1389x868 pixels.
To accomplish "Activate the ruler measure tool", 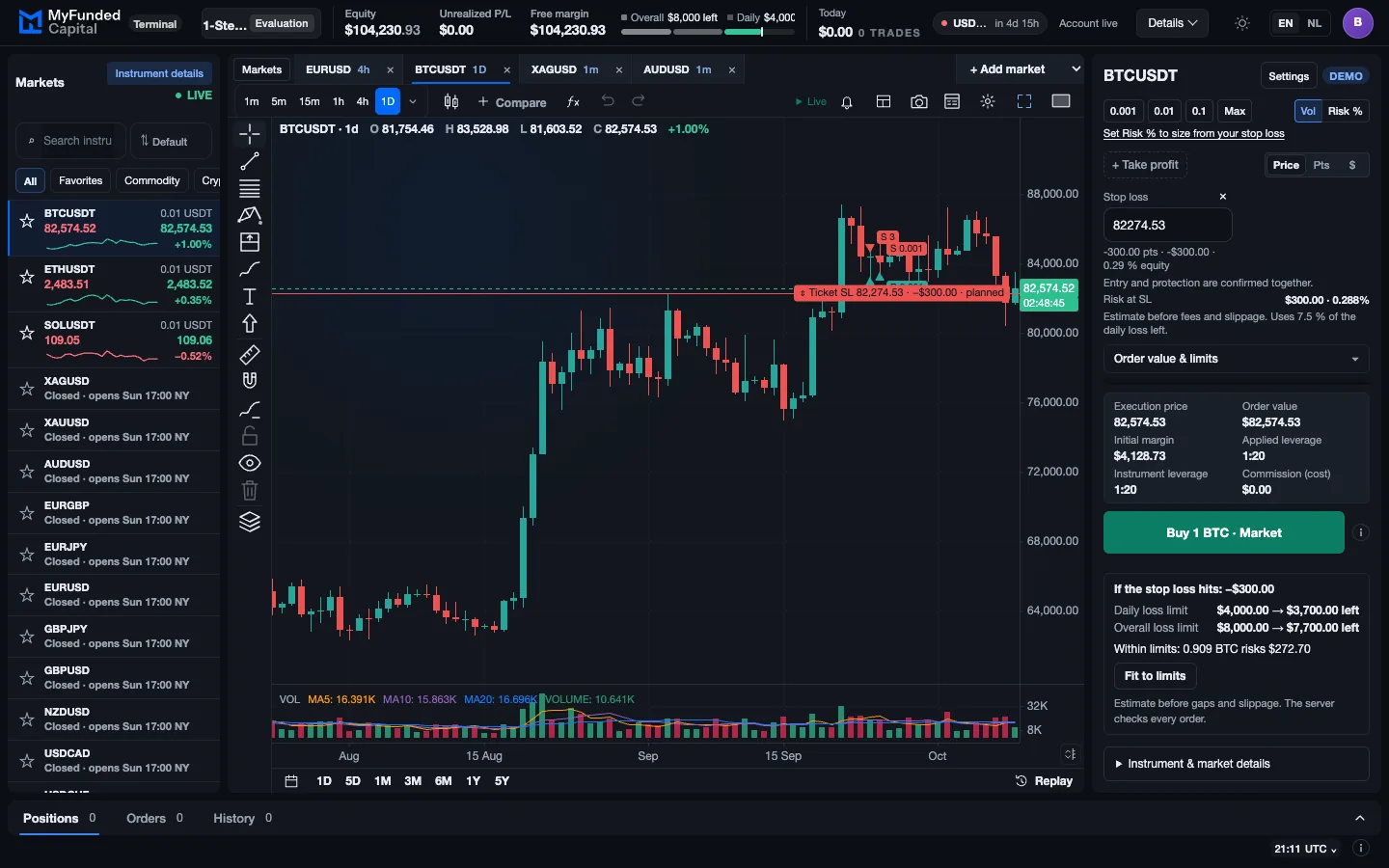I will (250, 354).
